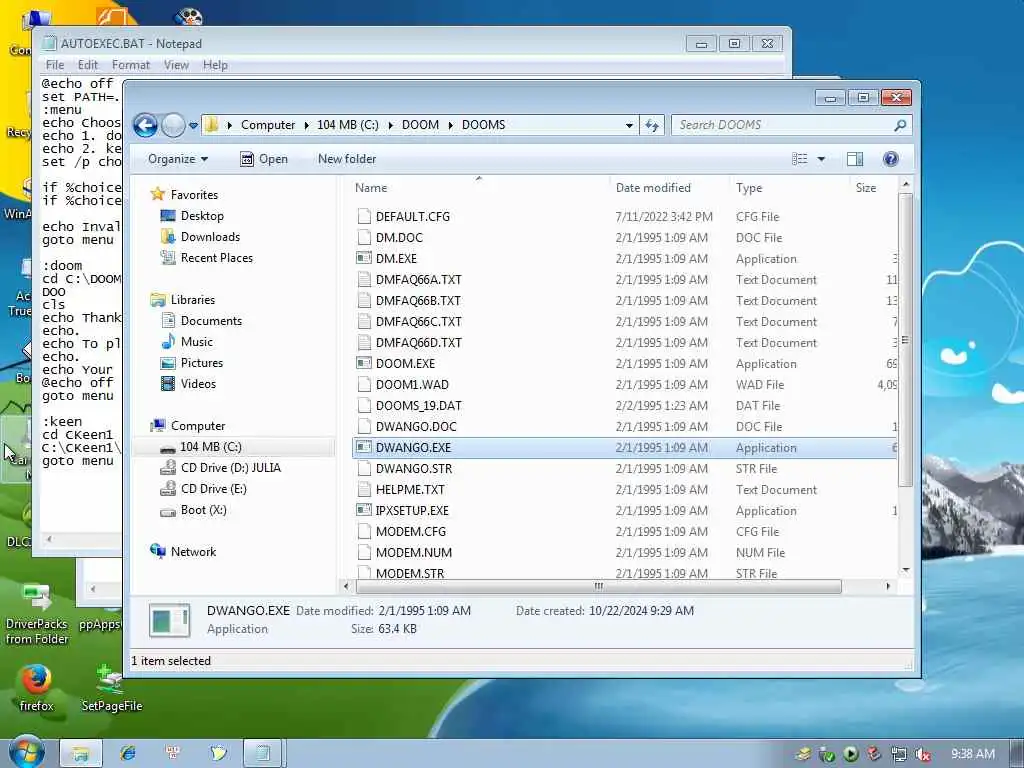Select CD Drive (E:)
The width and height of the screenshot is (1024, 768).
pyautogui.click(x=214, y=488)
